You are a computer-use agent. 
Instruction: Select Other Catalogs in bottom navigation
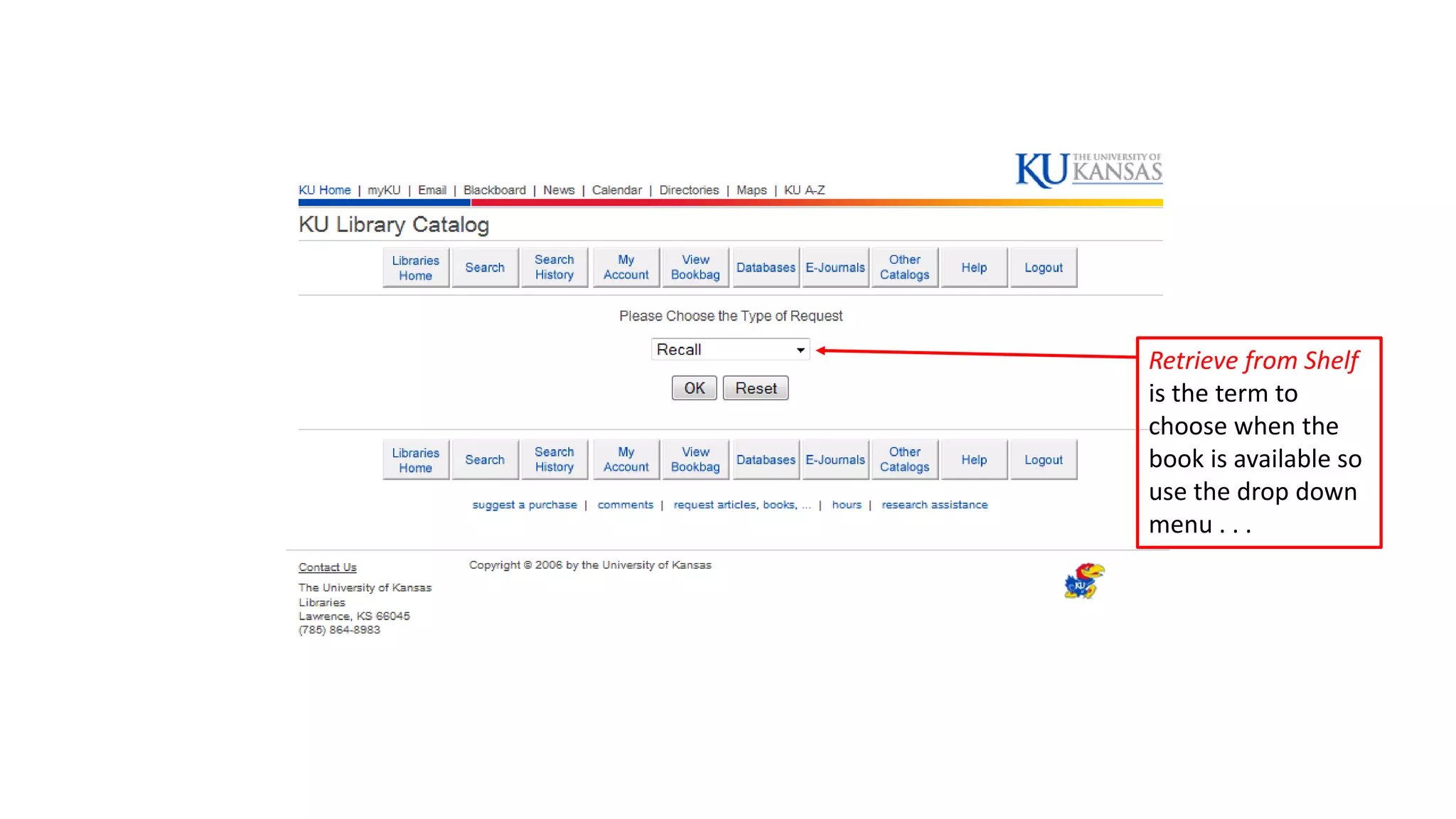[904, 460]
